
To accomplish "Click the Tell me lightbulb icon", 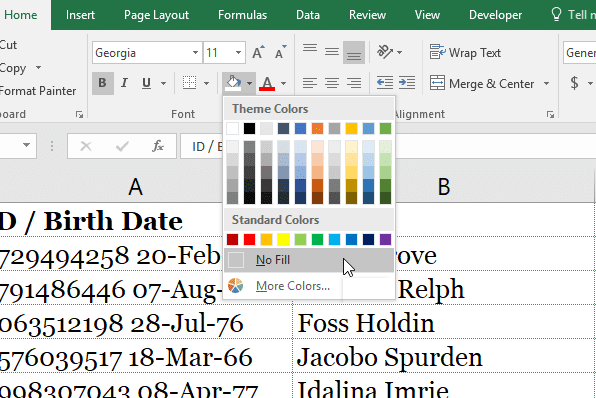I will (556, 14).
